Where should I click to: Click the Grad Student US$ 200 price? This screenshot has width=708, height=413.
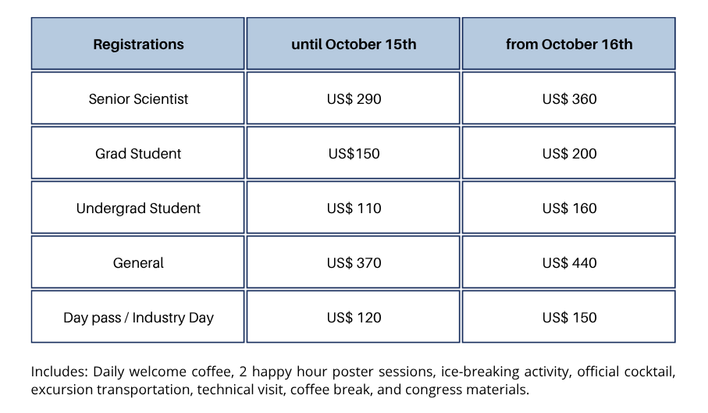569,154
